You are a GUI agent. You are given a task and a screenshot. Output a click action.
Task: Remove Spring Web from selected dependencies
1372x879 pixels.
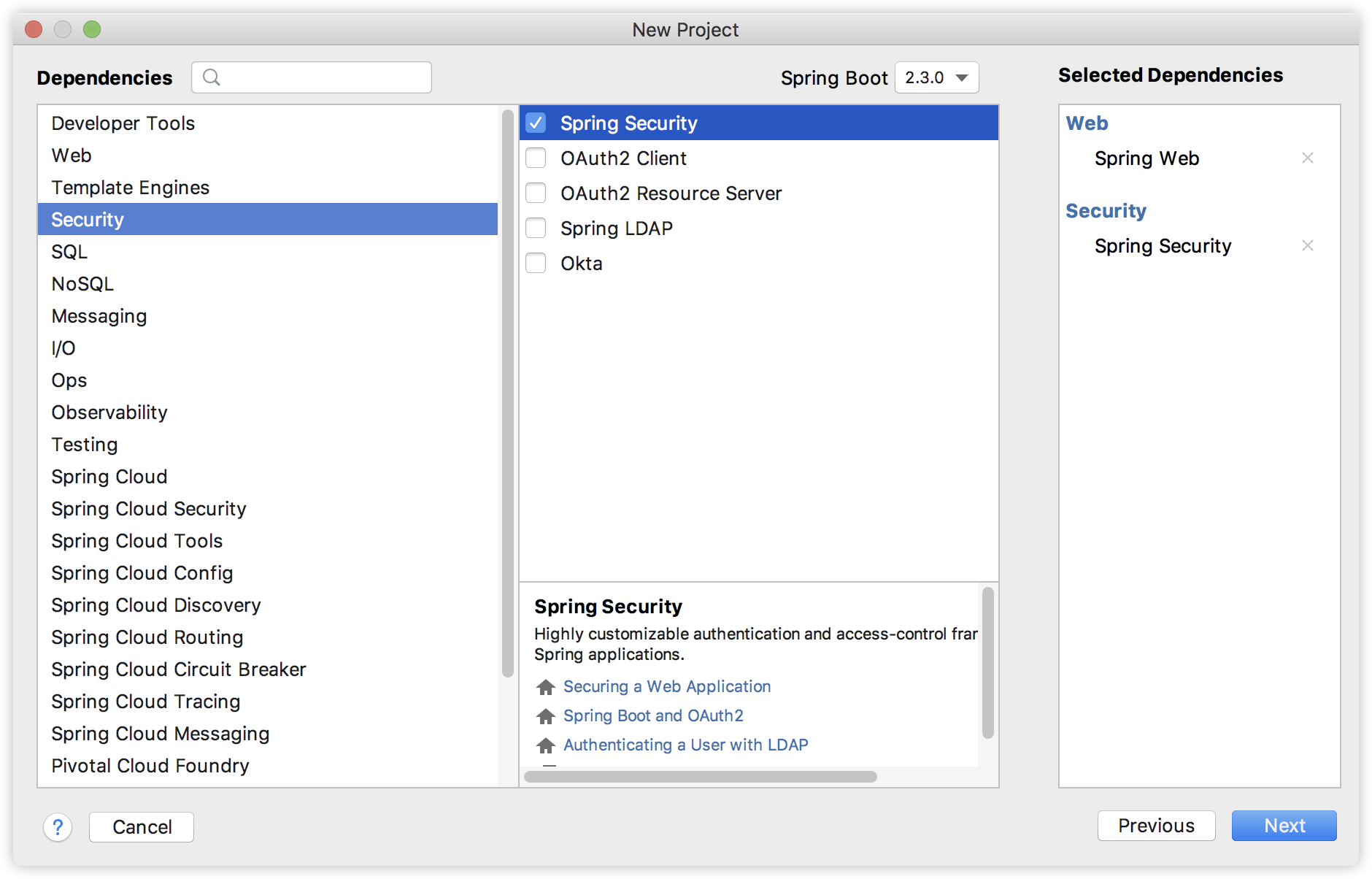(1307, 158)
